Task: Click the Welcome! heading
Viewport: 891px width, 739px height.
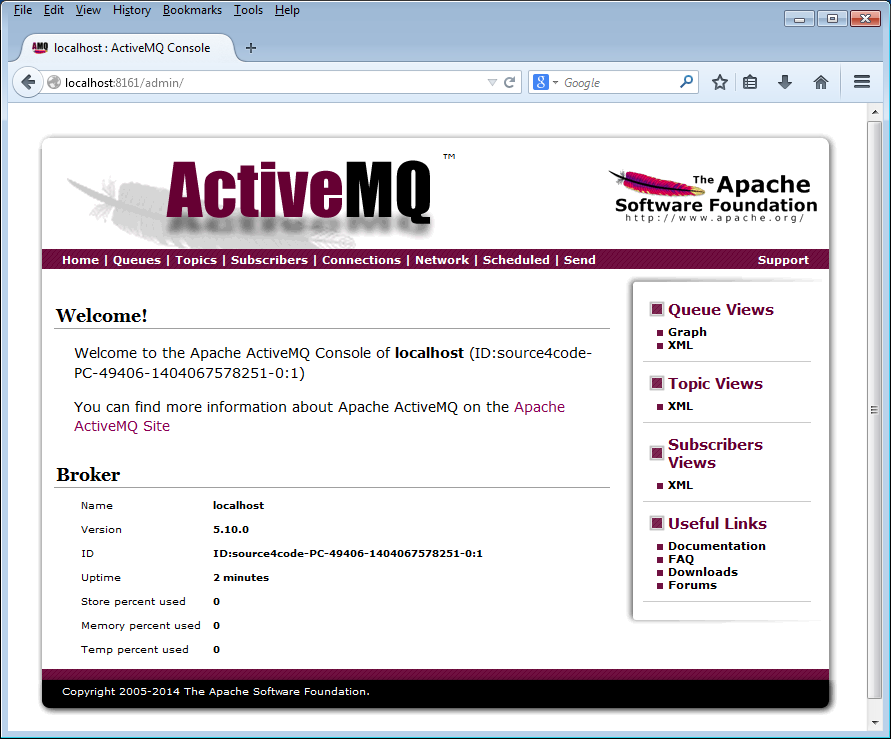Action: (102, 315)
